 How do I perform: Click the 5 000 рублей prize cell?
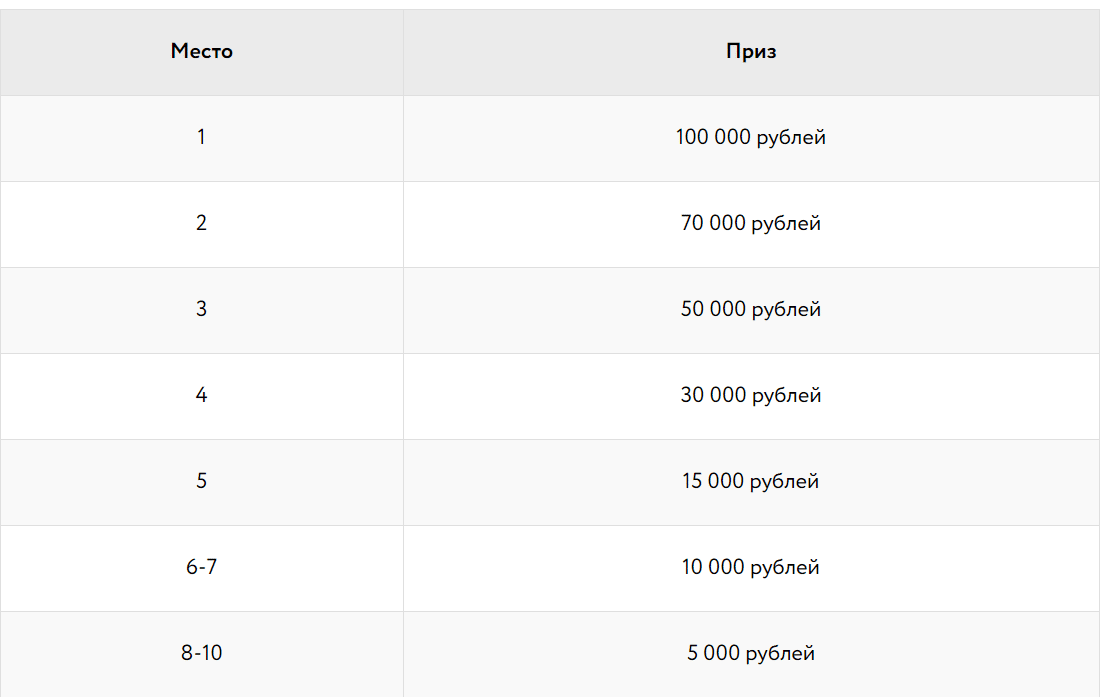[751, 654]
